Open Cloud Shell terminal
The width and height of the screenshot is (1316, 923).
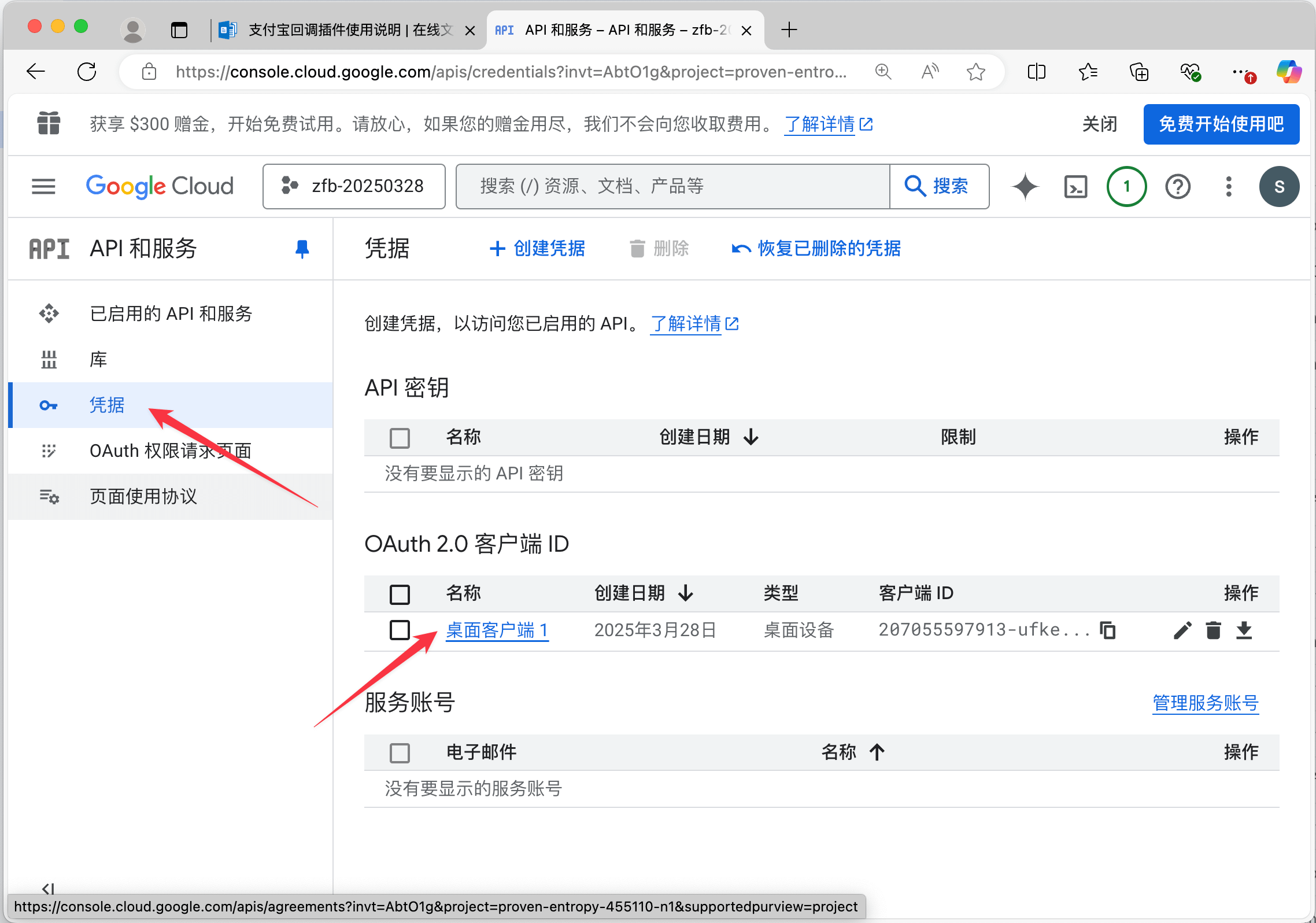click(x=1075, y=186)
